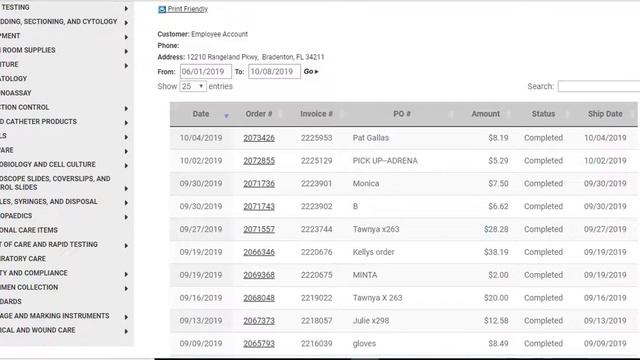Expand Wound Care submenu arrow

tap(126, 331)
